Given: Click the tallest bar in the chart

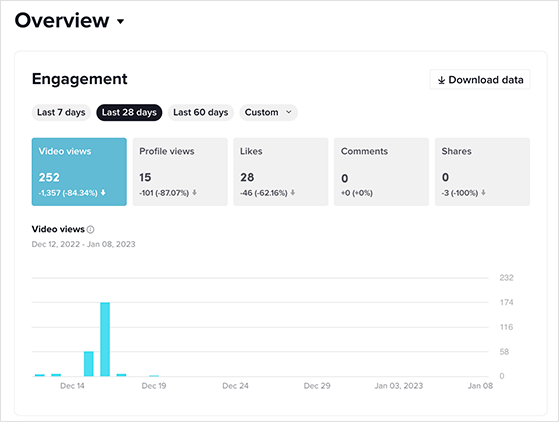Looking at the screenshot, I should 105,339.
